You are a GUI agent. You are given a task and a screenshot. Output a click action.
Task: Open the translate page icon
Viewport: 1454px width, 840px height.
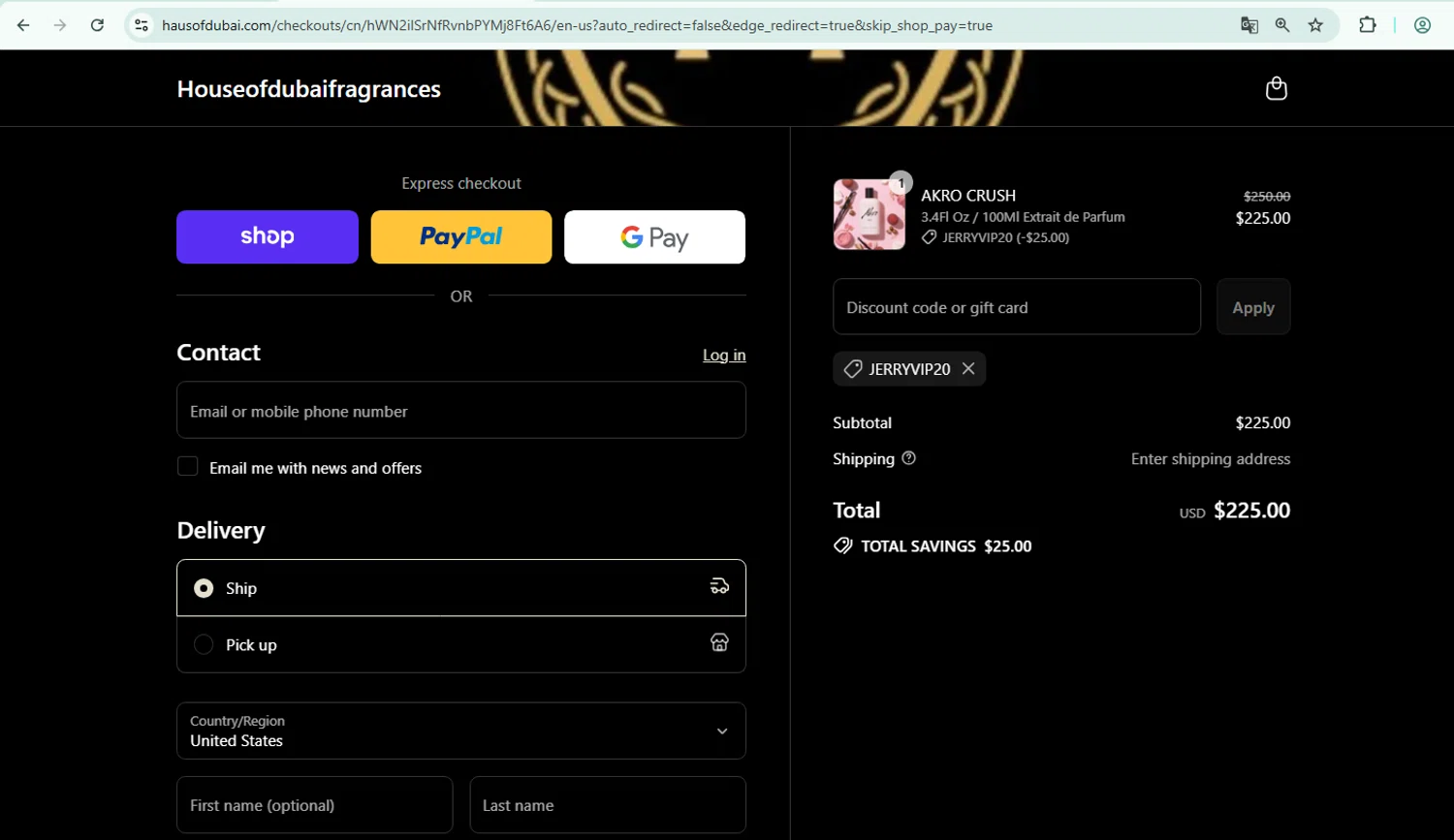tap(1249, 25)
